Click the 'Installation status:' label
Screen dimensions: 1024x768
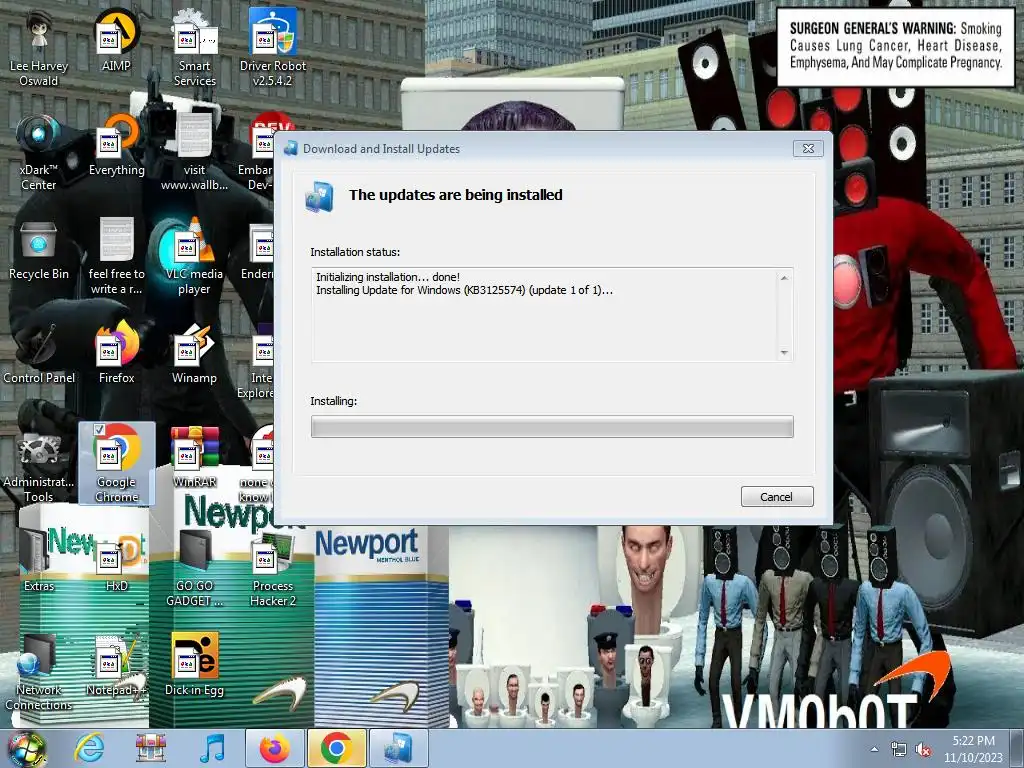pos(355,252)
